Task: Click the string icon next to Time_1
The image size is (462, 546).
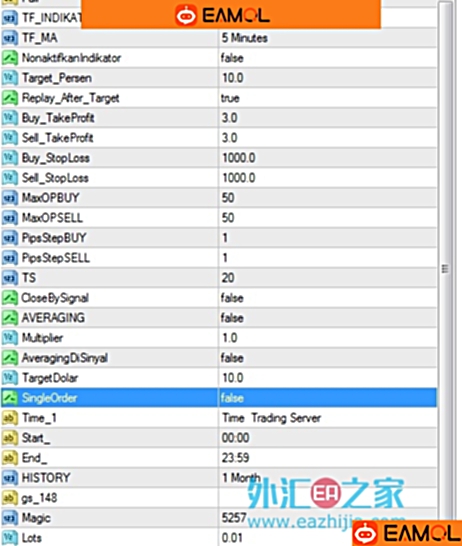Action: [9, 418]
